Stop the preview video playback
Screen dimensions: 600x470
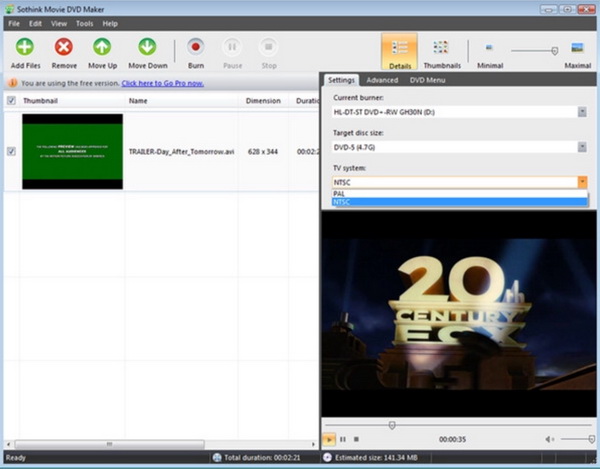tap(356, 439)
